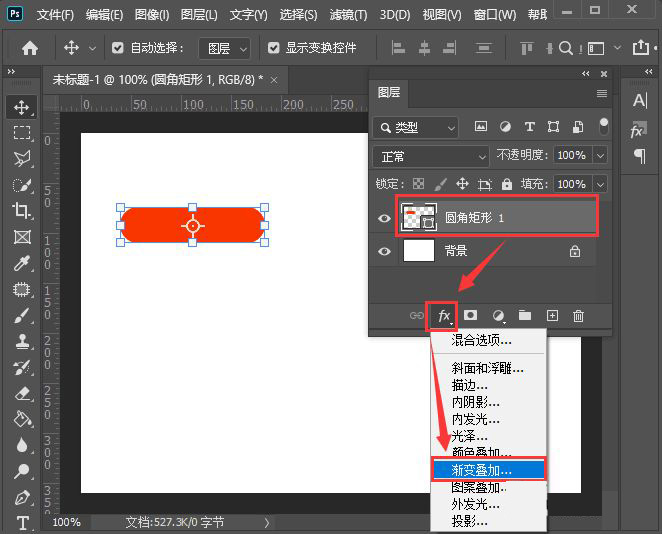Delete the selected layer

(578, 316)
